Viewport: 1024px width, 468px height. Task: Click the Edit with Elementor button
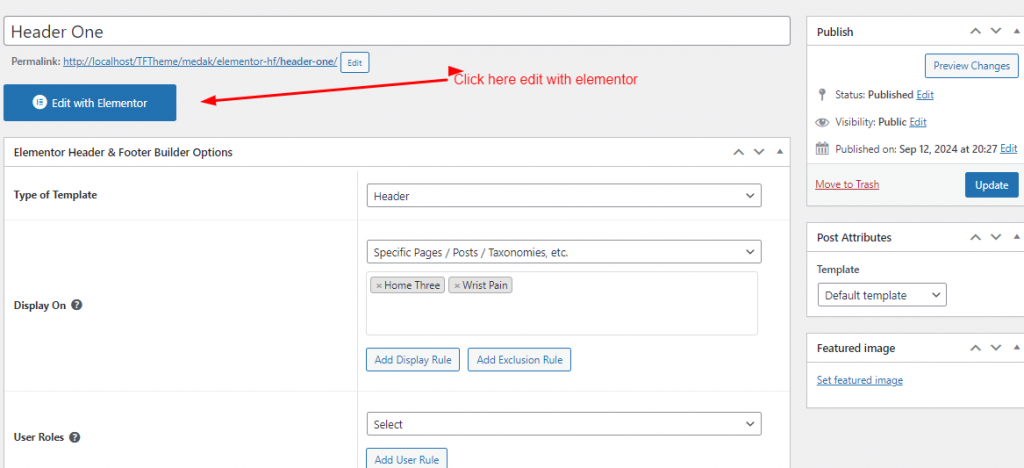90,103
